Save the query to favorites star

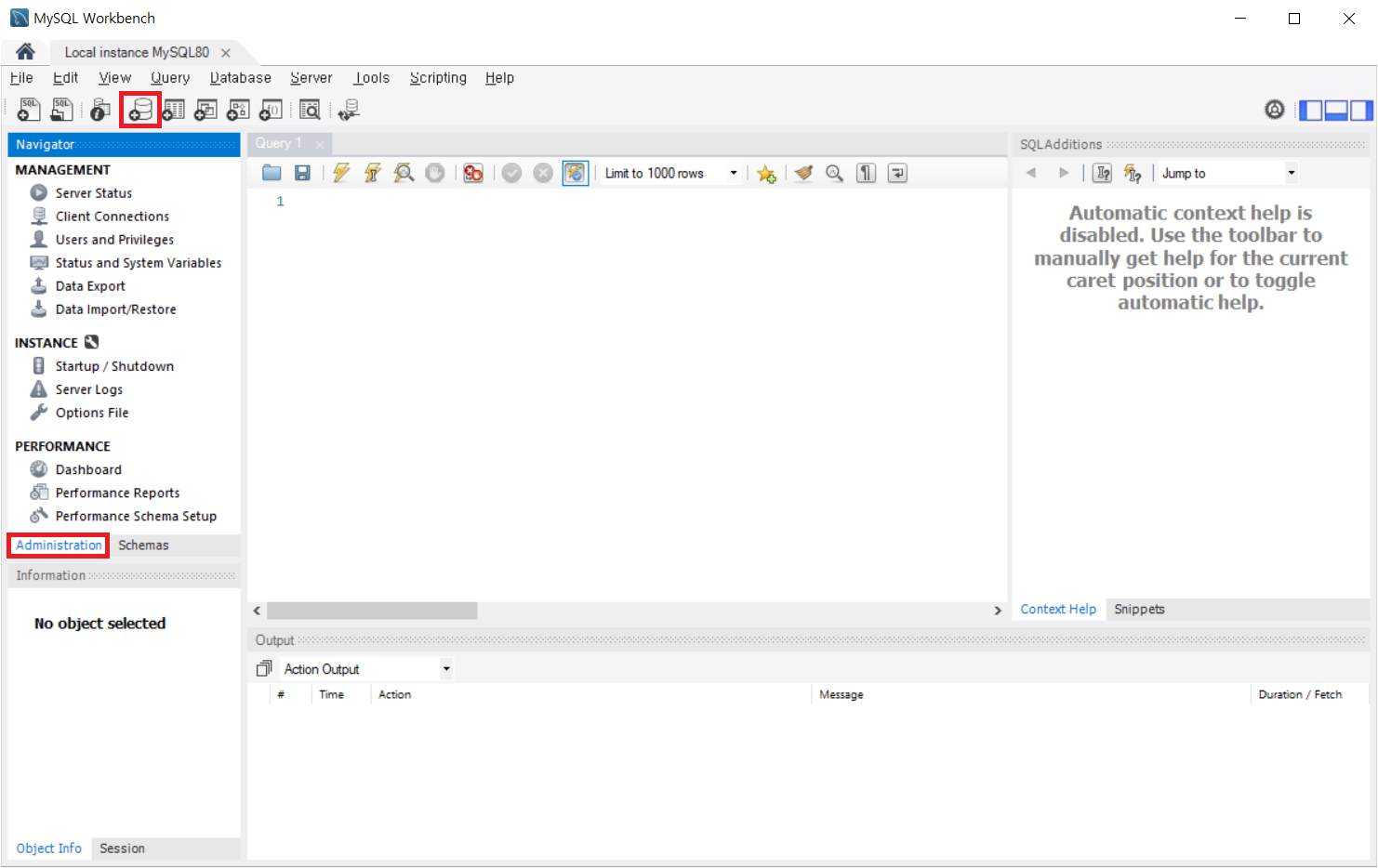(766, 174)
